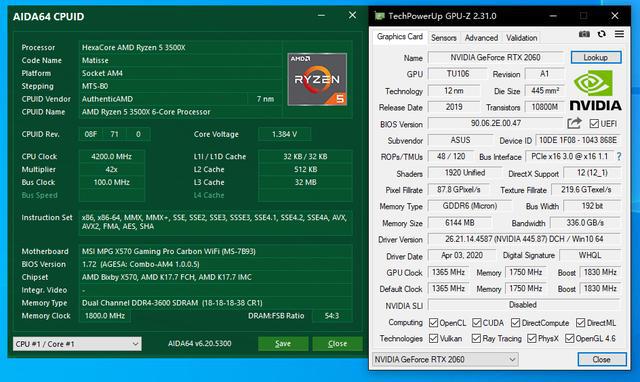Click the Shaders field 1920 Unified
Image resolution: width=640 pixels, height=382 pixels.
465,173
